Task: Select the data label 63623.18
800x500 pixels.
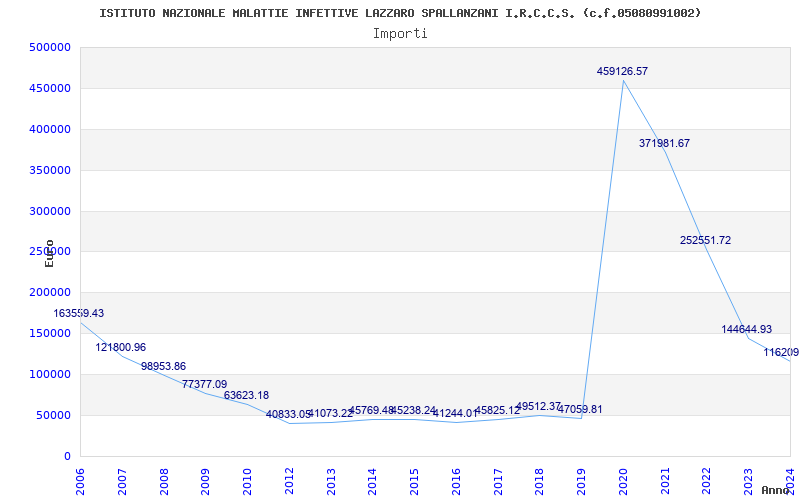Action: point(246,395)
